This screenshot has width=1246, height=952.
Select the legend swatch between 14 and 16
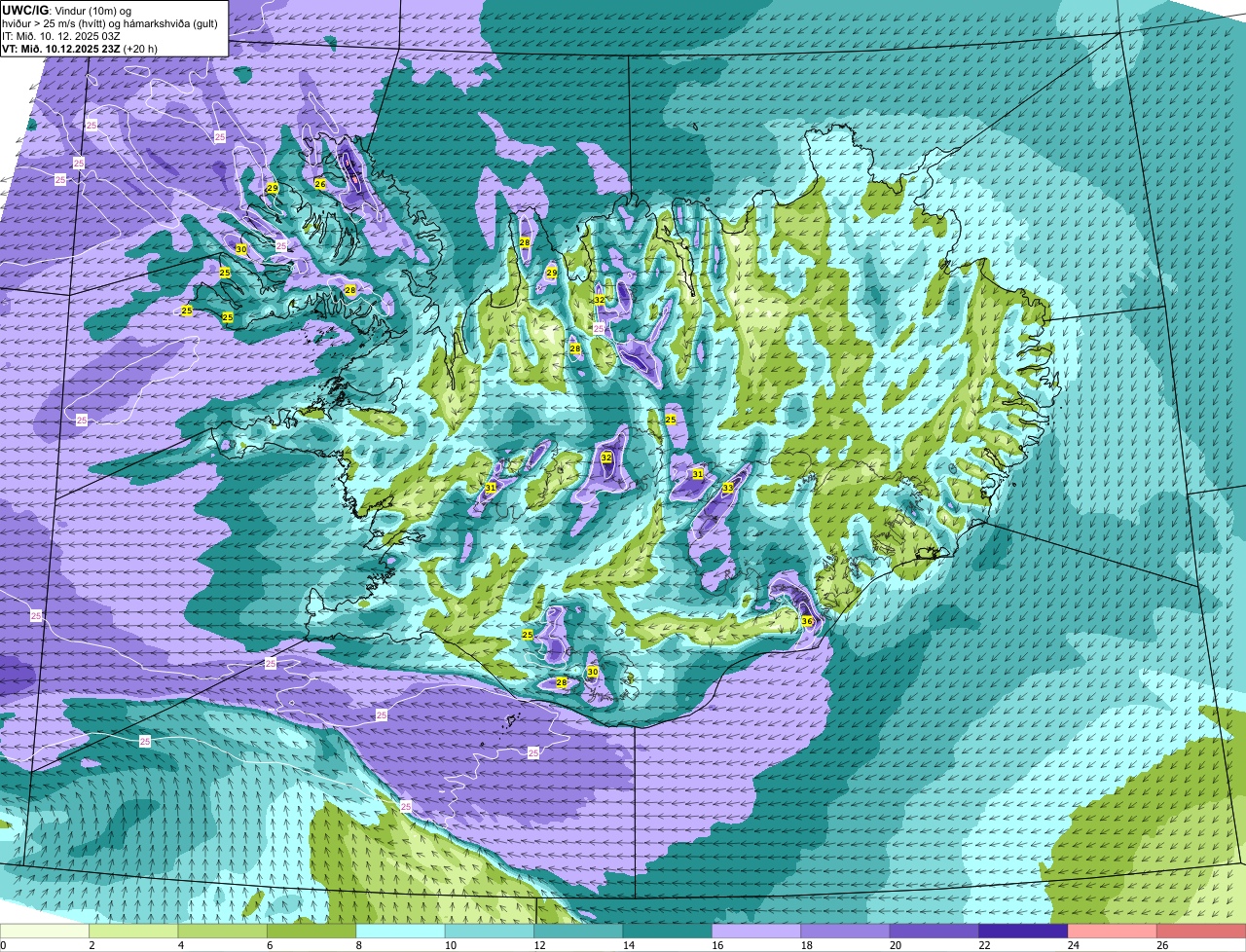pos(668,931)
